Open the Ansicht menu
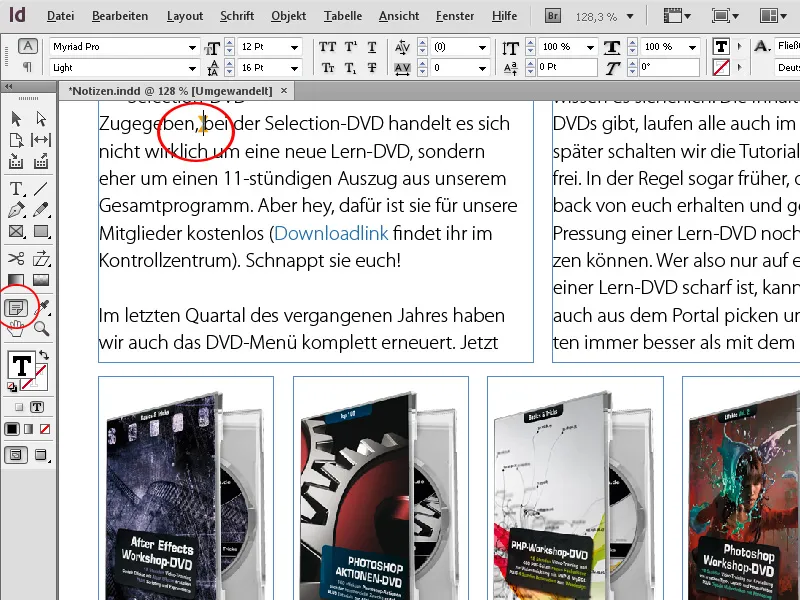Screen dimensions: 800x600 399,16
